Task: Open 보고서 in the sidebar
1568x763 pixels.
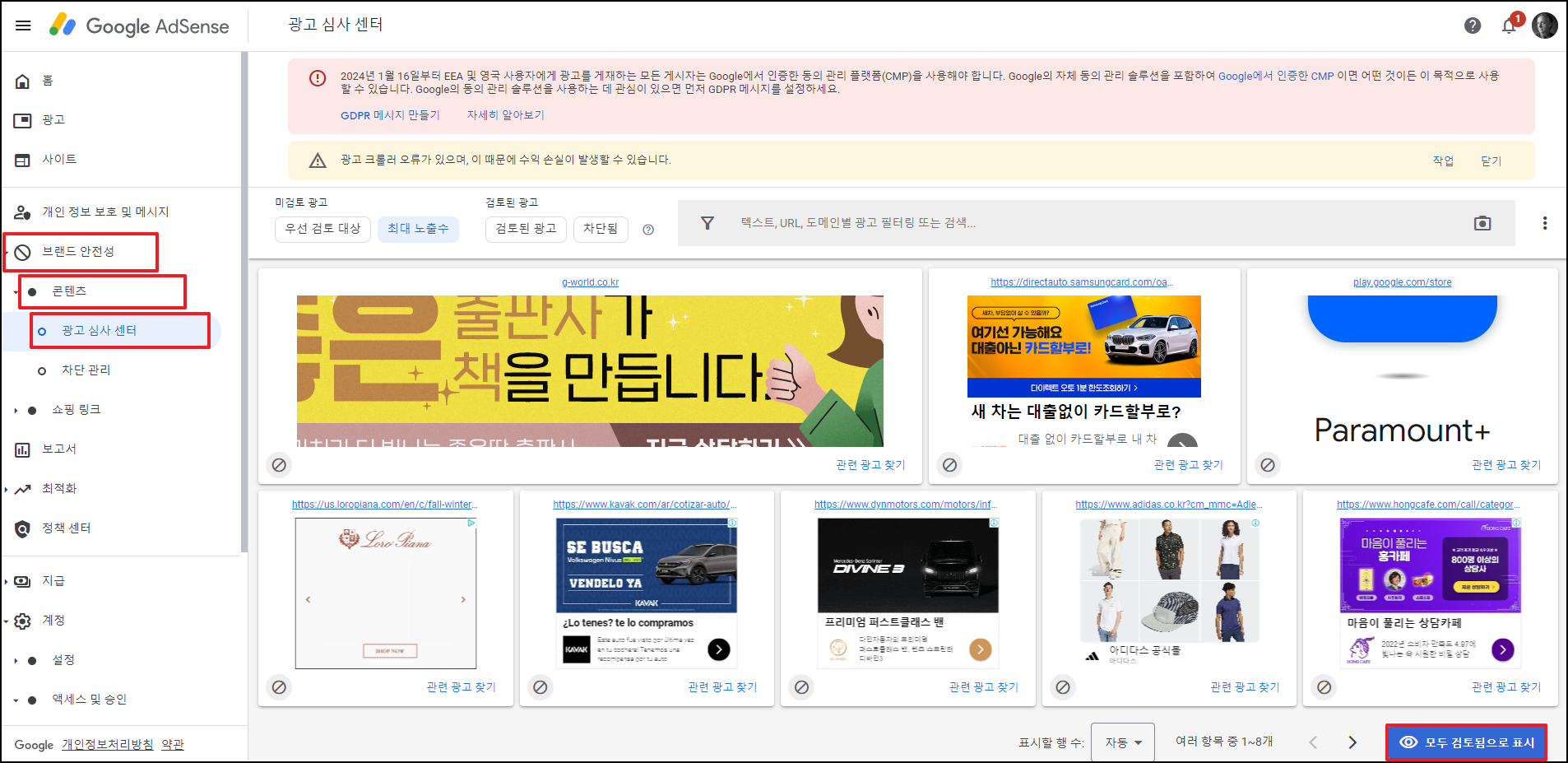Action: pos(59,449)
